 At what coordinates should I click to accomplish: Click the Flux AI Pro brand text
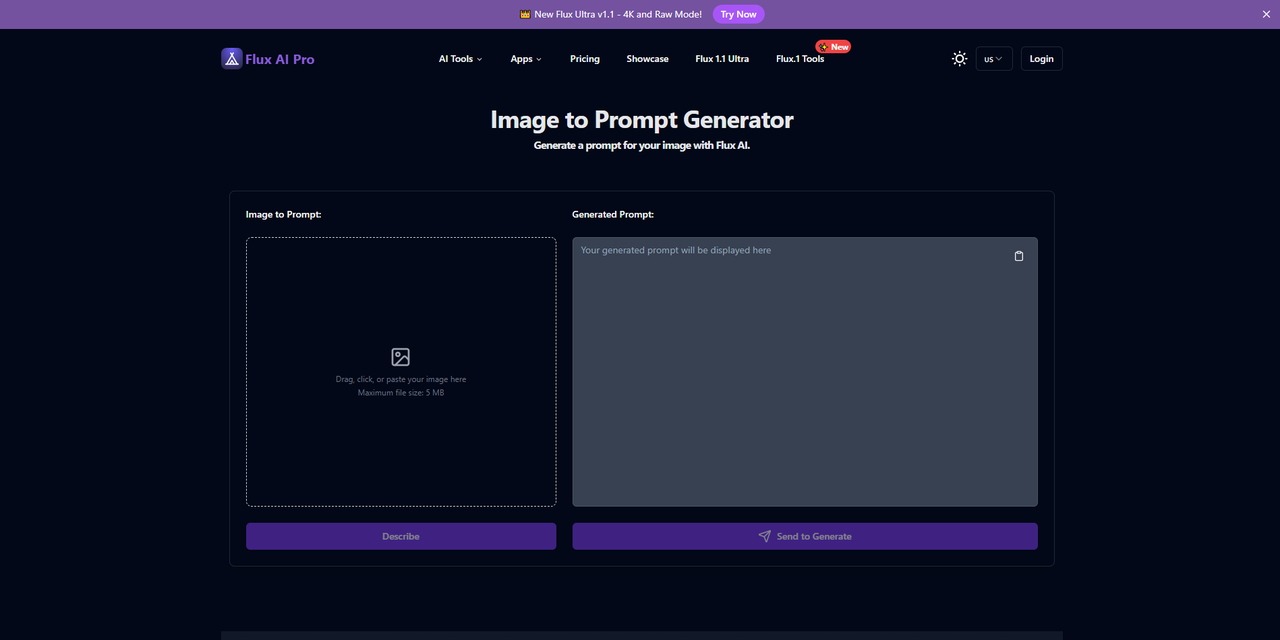280,59
